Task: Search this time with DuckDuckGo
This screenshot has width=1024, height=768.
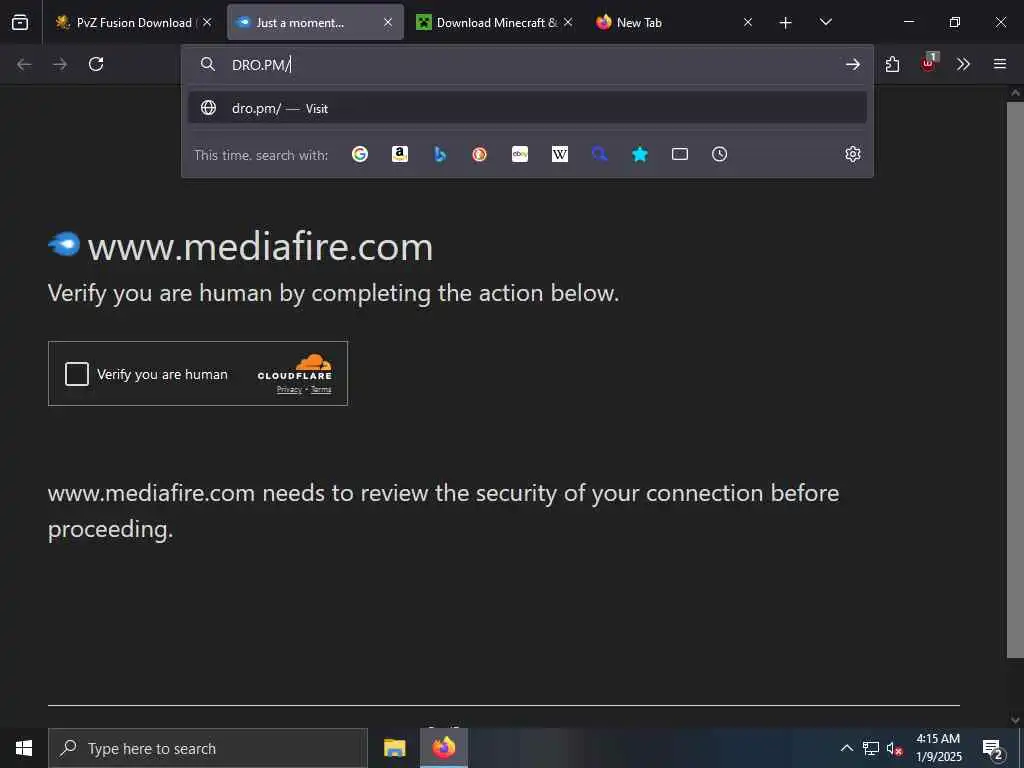Action: coord(480,154)
